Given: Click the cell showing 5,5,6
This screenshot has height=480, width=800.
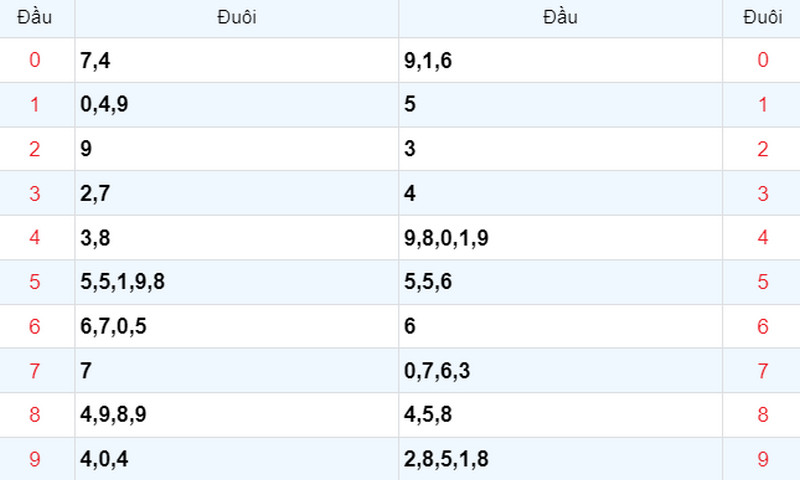Looking at the screenshot, I should pyautogui.click(x=560, y=282).
